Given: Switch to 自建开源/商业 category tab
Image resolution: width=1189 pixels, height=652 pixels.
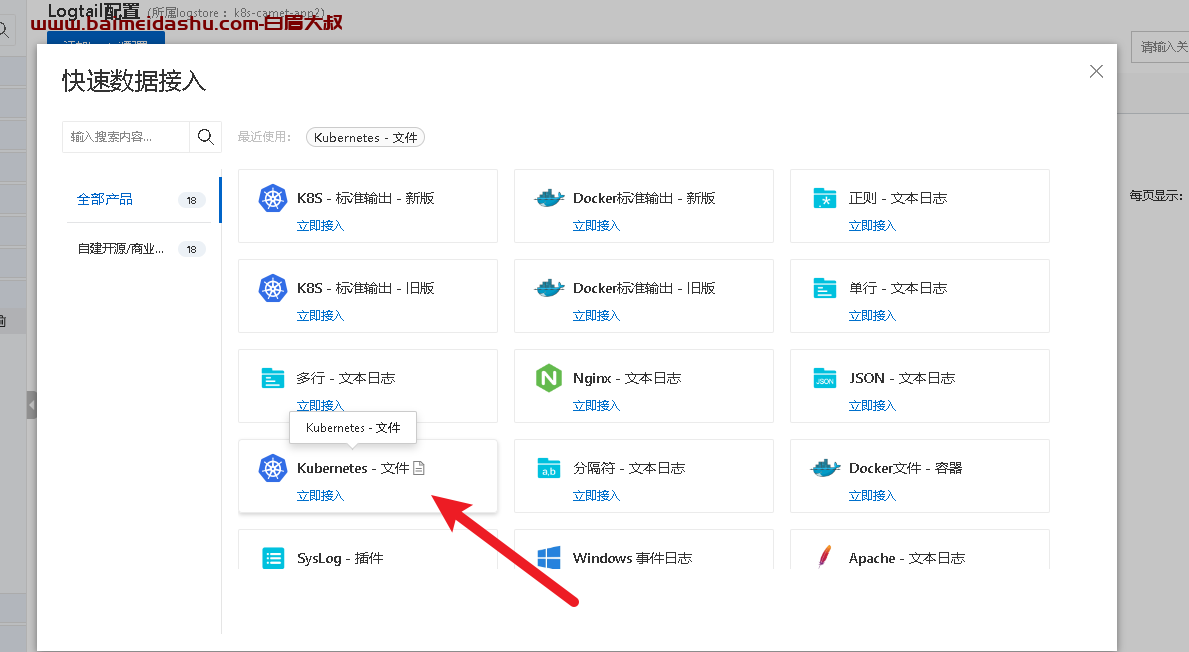Looking at the screenshot, I should (x=120, y=249).
